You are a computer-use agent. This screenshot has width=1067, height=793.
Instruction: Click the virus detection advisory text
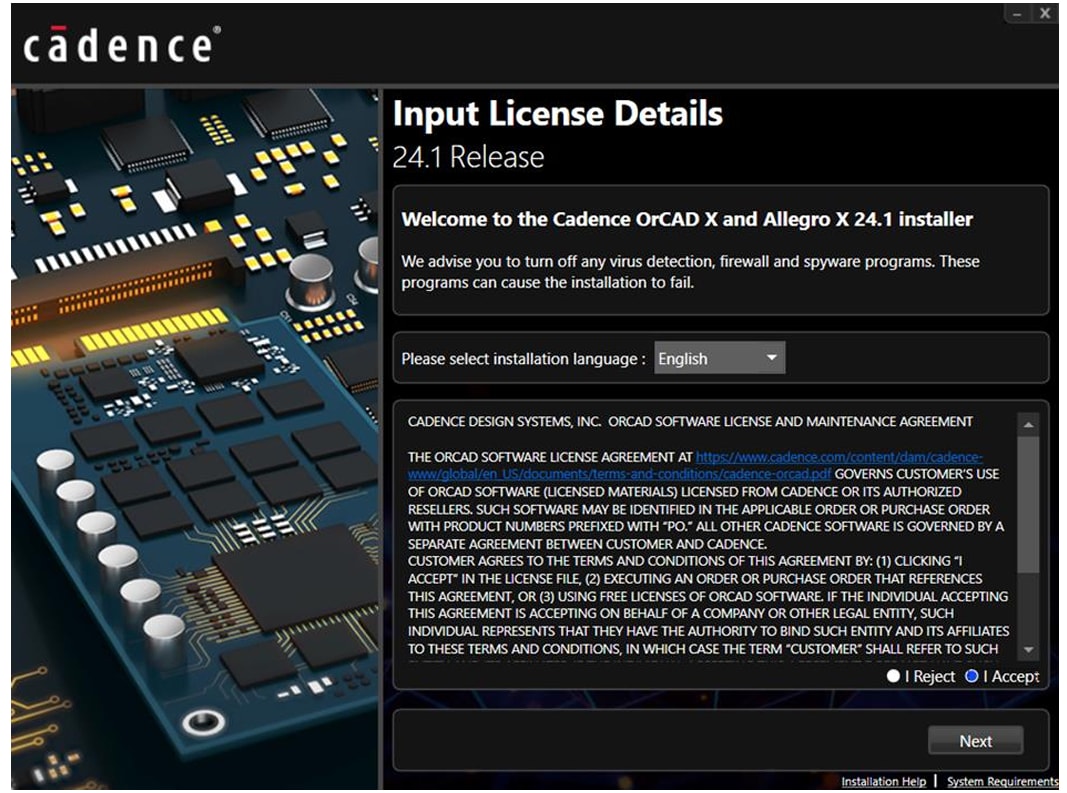690,272
